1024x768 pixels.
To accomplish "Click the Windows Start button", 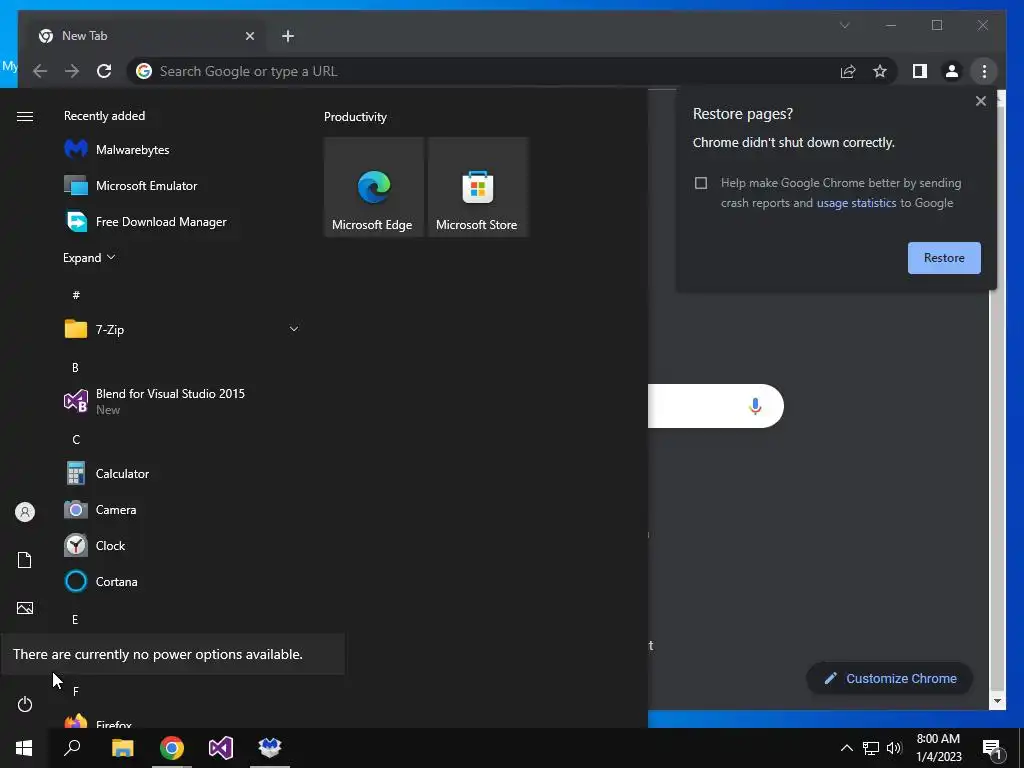I will click(x=24, y=748).
